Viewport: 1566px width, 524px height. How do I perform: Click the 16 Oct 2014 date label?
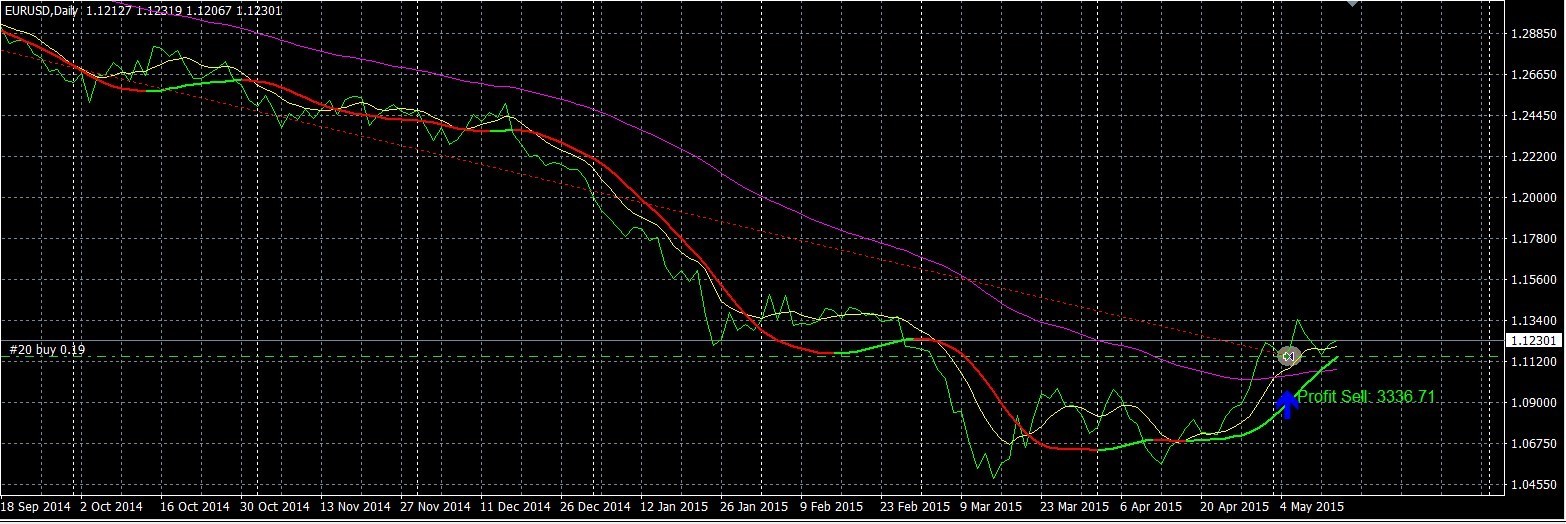(x=196, y=507)
